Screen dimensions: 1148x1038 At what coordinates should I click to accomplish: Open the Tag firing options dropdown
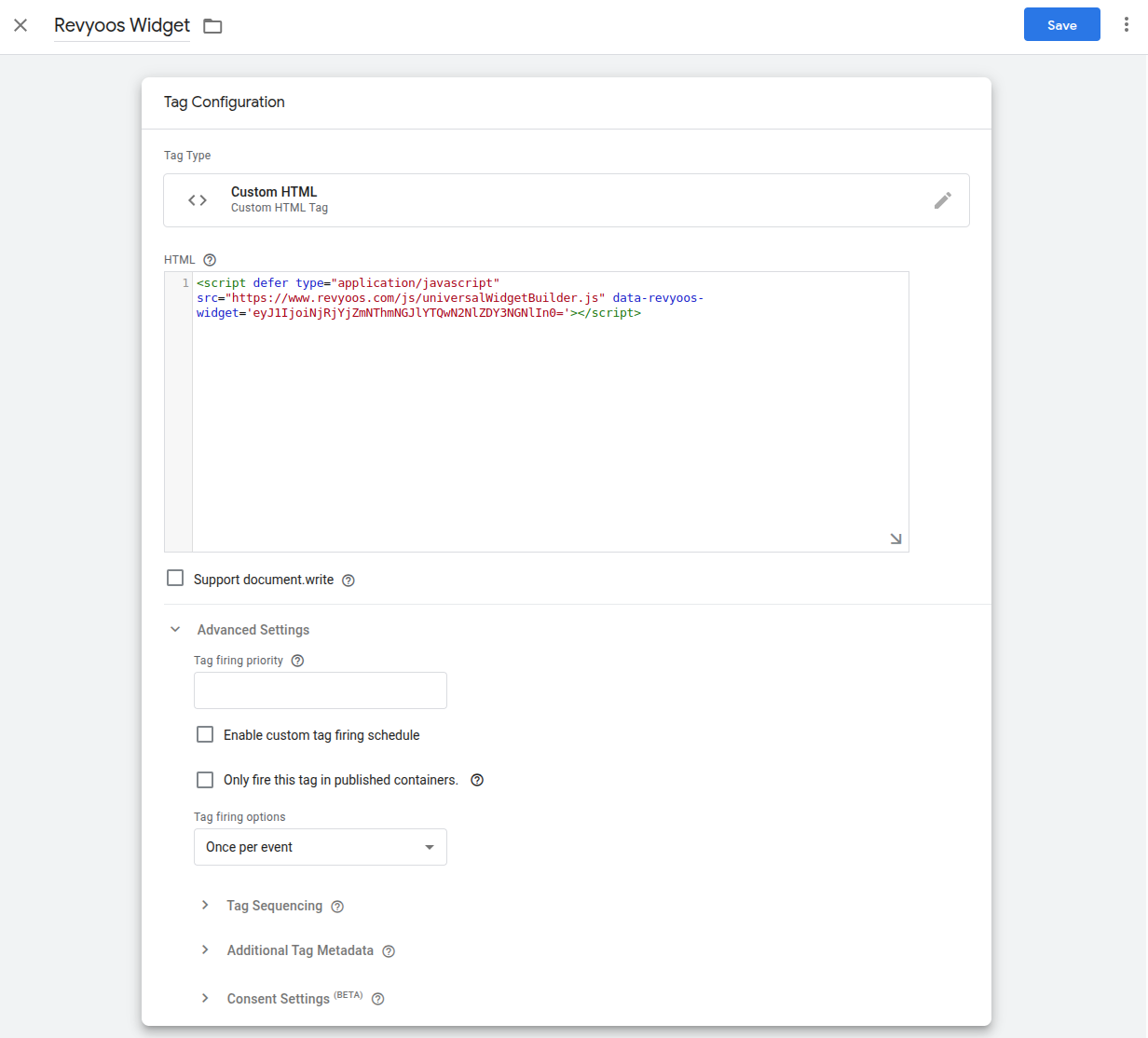[x=320, y=847]
